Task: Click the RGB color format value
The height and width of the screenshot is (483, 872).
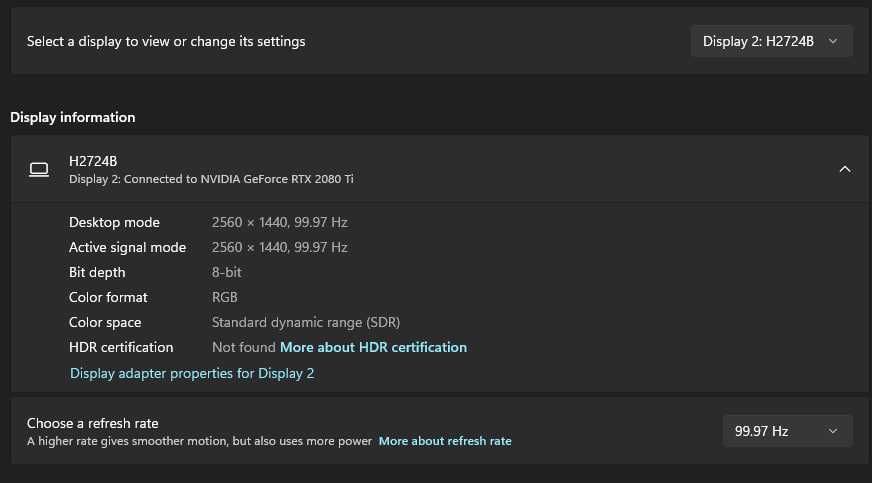Action: point(225,297)
